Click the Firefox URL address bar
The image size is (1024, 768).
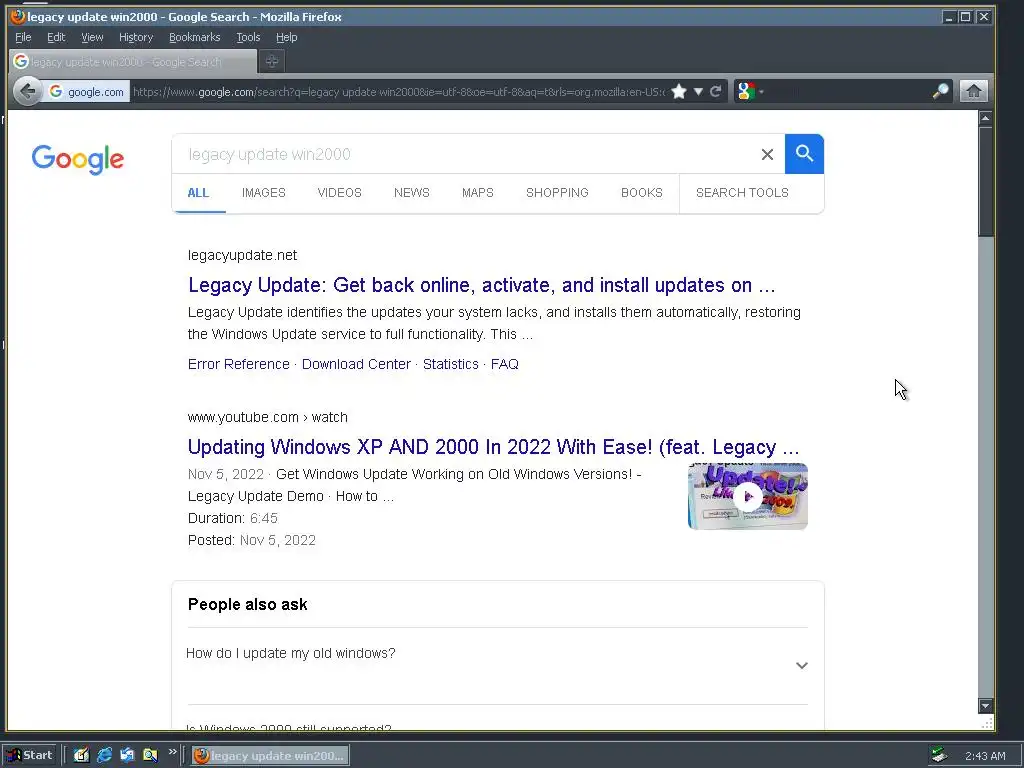[x=398, y=92]
